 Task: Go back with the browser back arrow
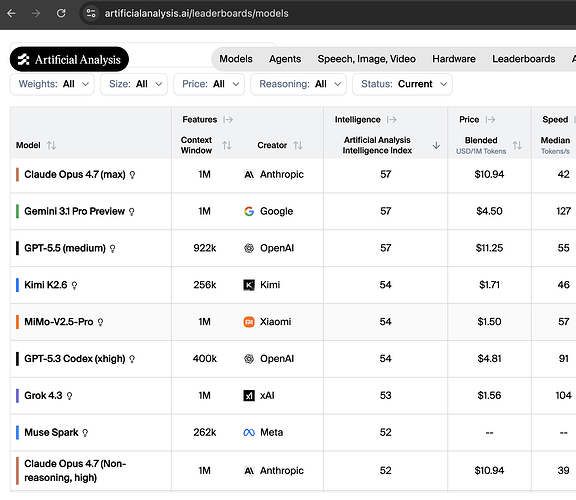(11, 14)
